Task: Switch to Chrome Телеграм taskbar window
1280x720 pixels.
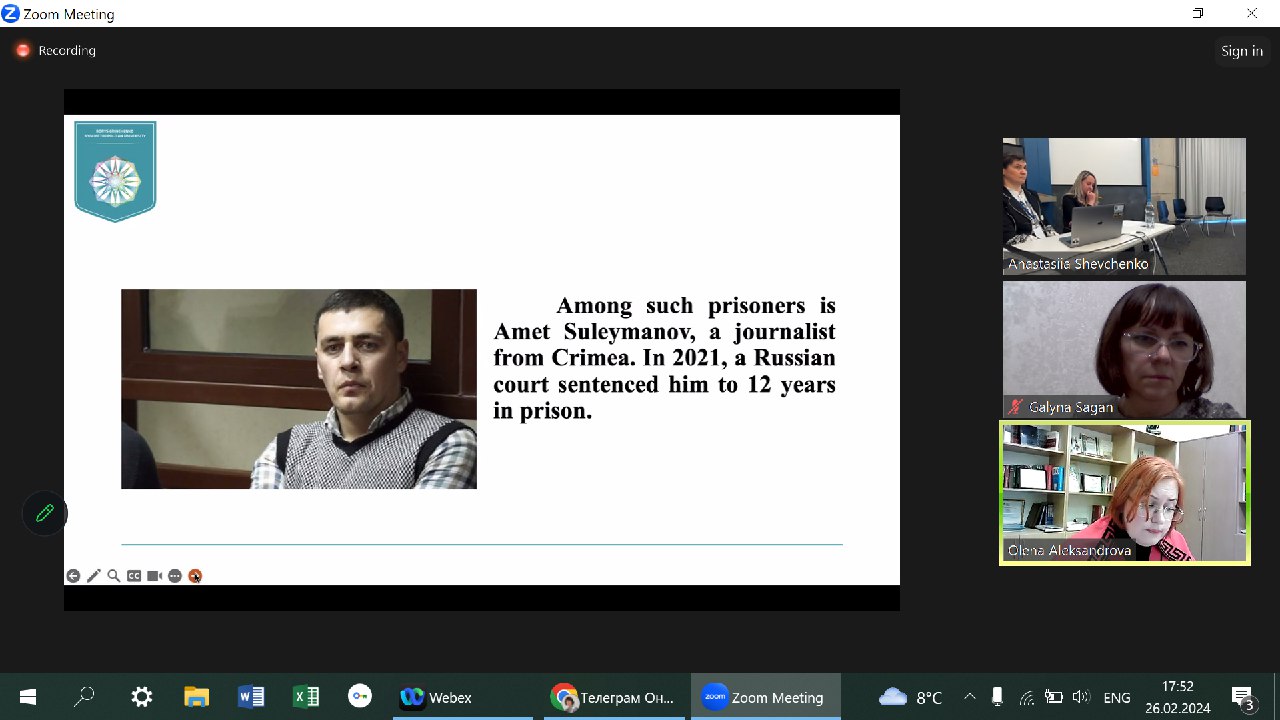Action: tap(614, 697)
